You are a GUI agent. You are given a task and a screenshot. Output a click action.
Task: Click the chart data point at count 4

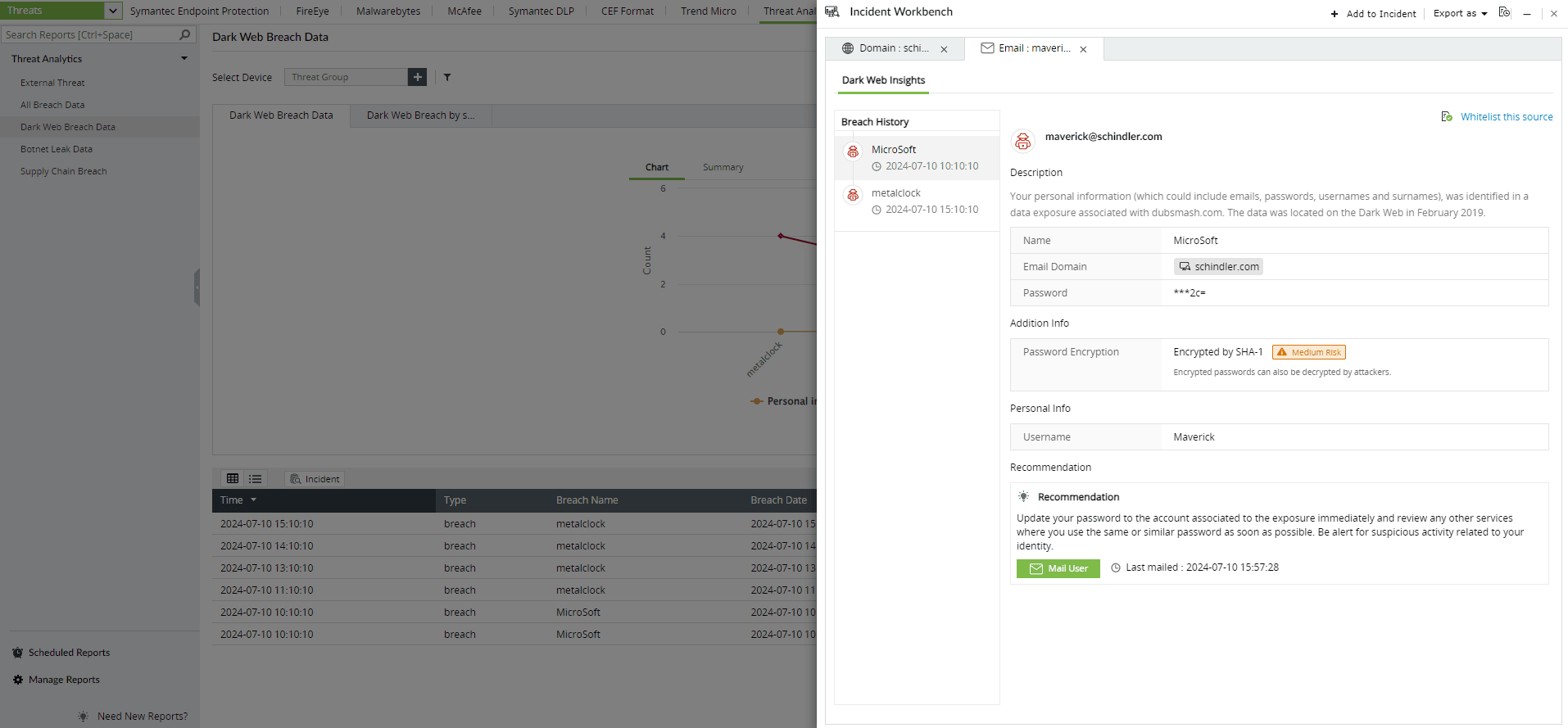click(781, 236)
